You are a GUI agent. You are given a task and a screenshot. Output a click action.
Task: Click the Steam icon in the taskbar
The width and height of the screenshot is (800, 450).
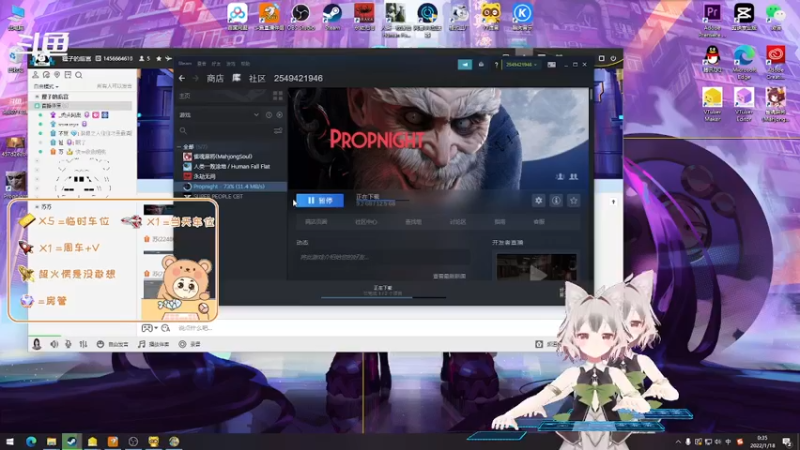coord(71,441)
